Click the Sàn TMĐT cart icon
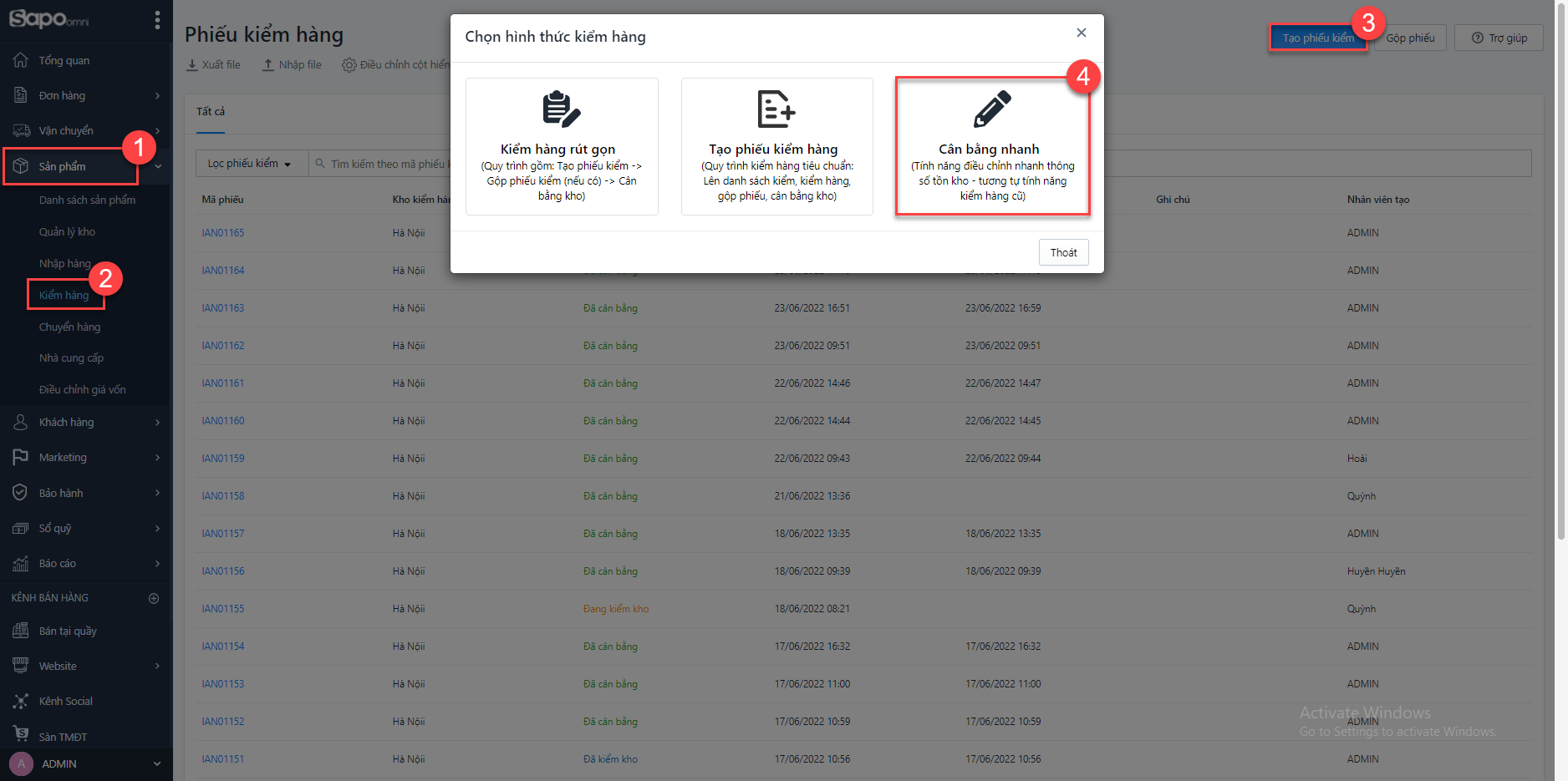The width and height of the screenshot is (1568, 781). point(21,733)
